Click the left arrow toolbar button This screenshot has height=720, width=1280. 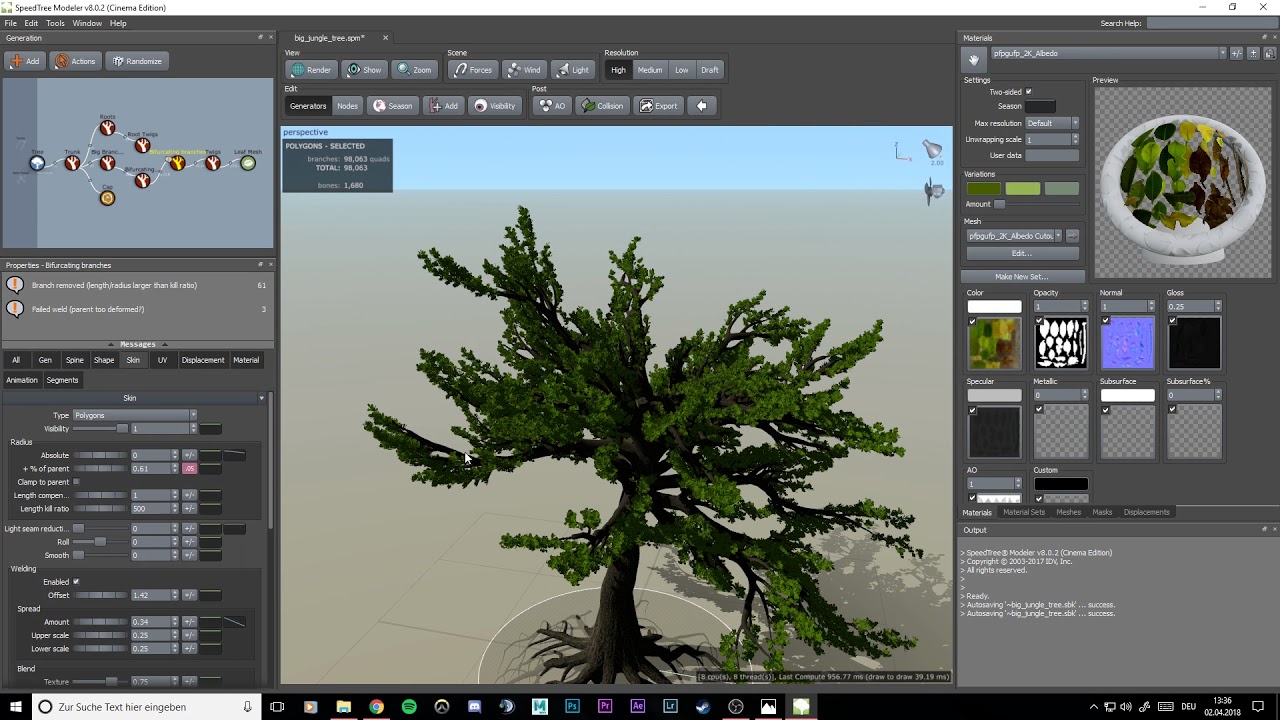click(702, 106)
